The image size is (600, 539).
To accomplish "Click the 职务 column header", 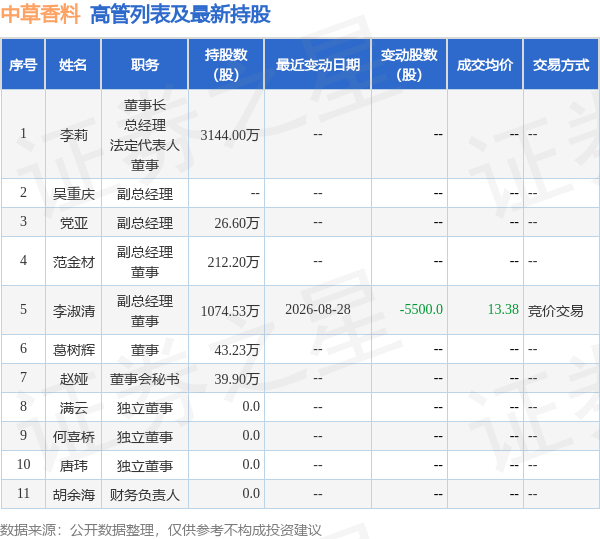I will (145, 65).
